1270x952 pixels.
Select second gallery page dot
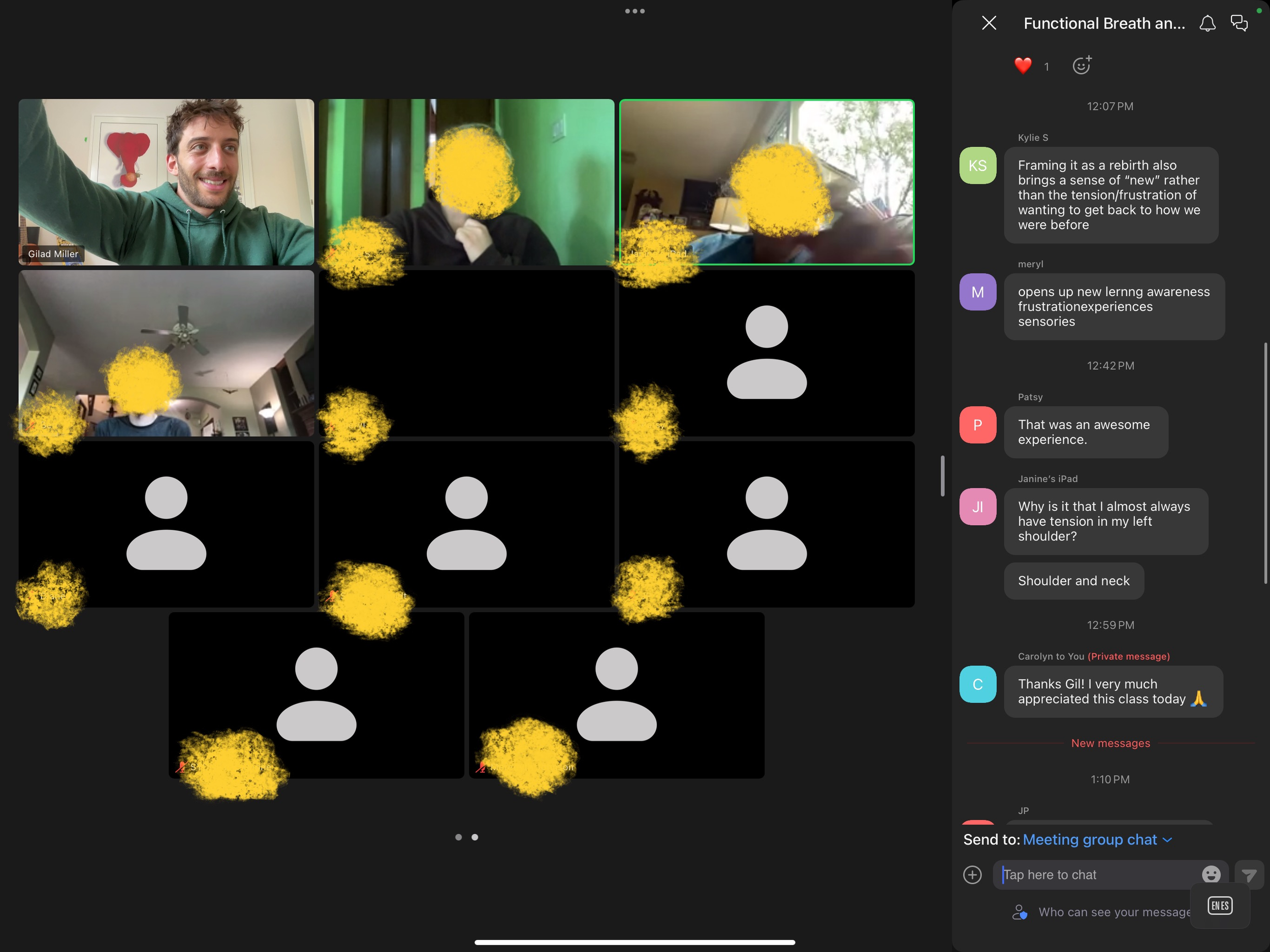[x=475, y=837]
